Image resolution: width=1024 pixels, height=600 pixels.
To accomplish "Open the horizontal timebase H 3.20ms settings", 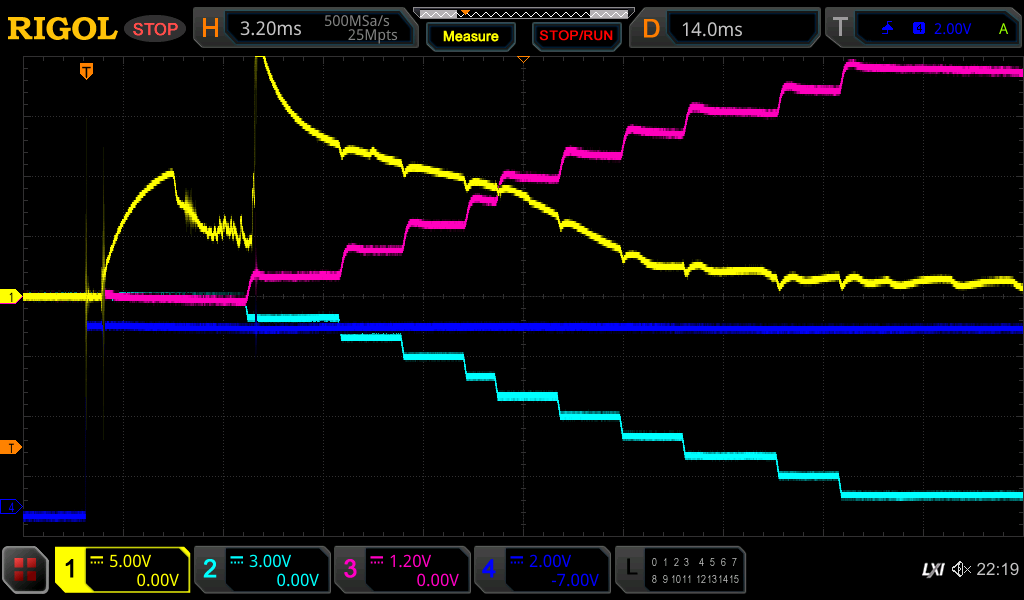I will coord(305,29).
